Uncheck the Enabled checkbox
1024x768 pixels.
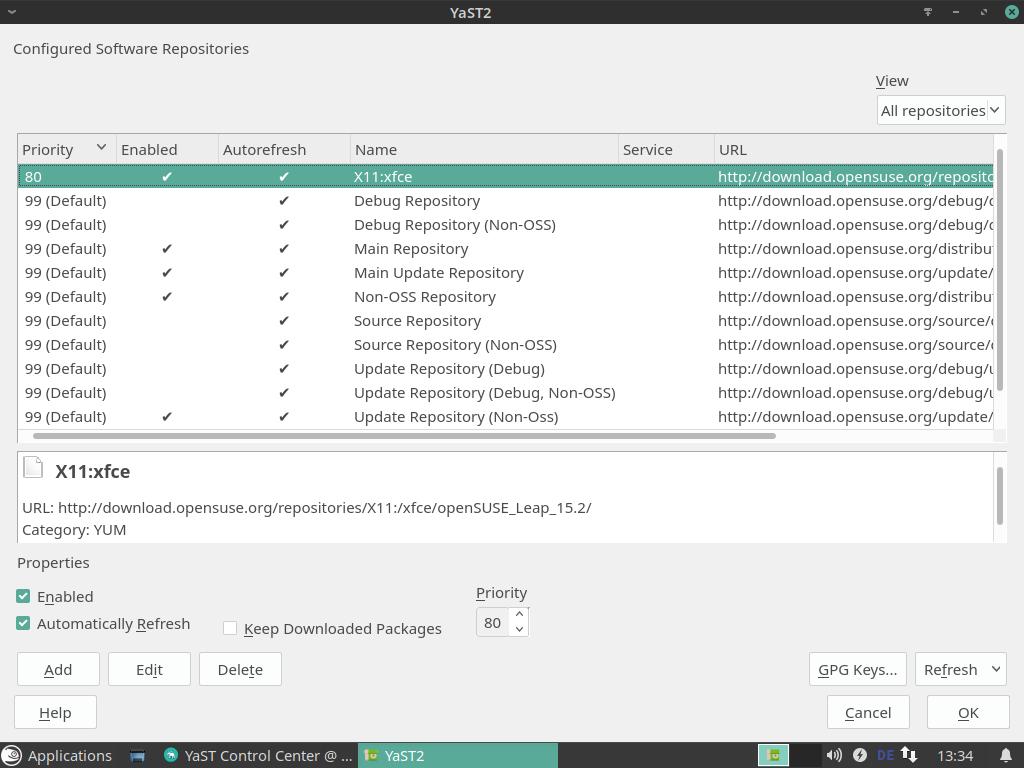click(23, 596)
